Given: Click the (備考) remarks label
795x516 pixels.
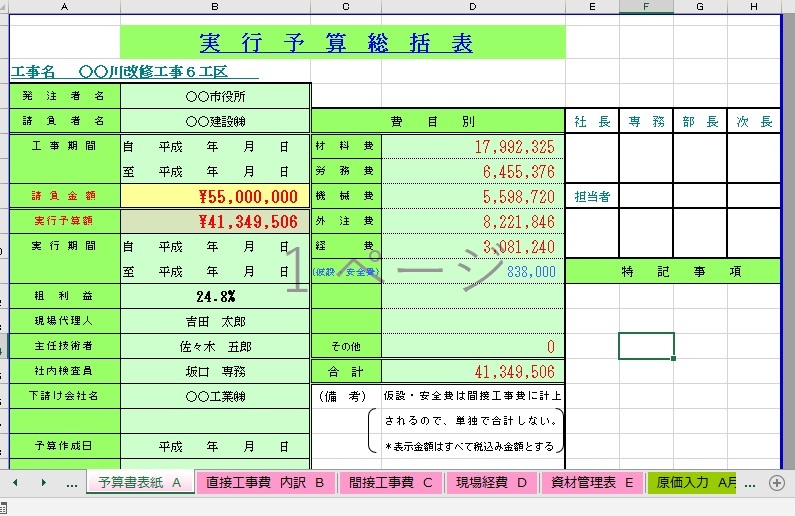Looking at the screenshot, I should tap(342, 396).
